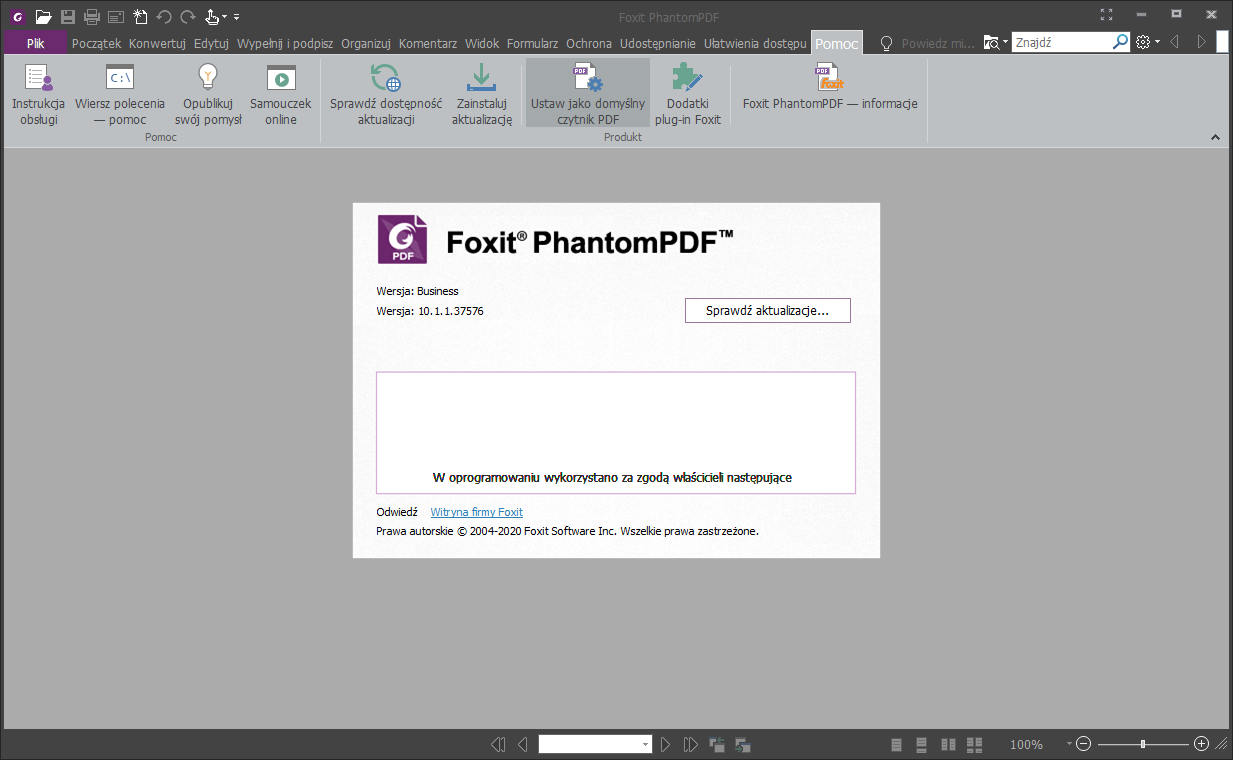The width and height of the screenshot is (1233, 760).
Task: Click the search settings gear icon
Action: (1144, 42)
